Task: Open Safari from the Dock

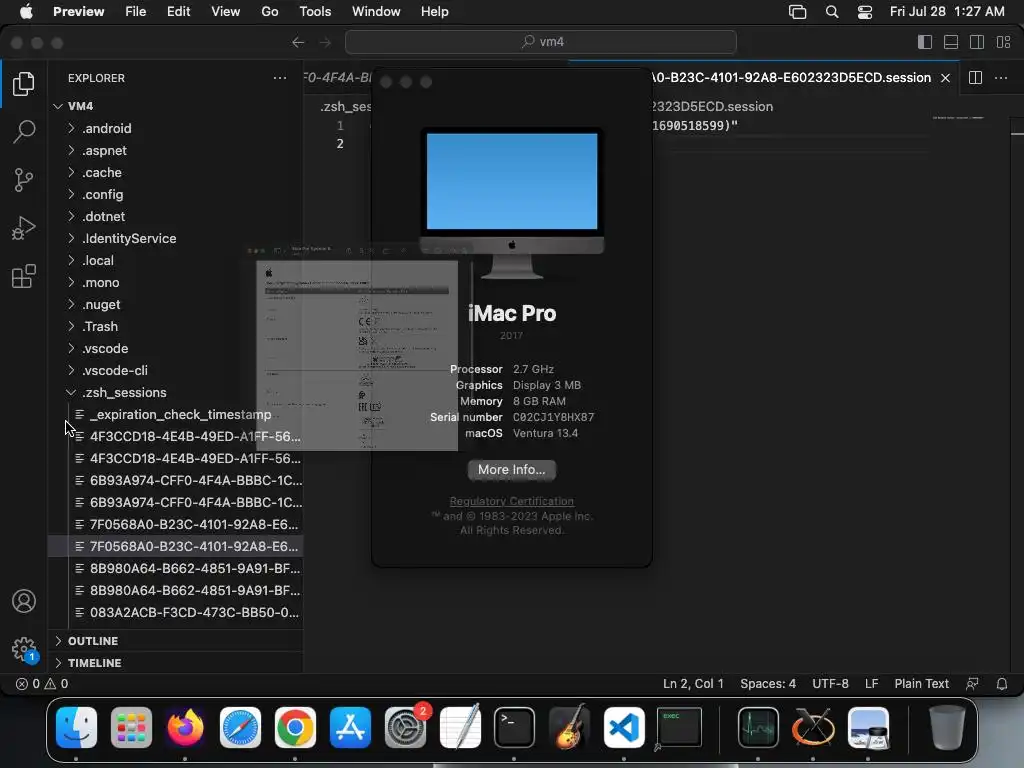Action: tap(240, 727)
